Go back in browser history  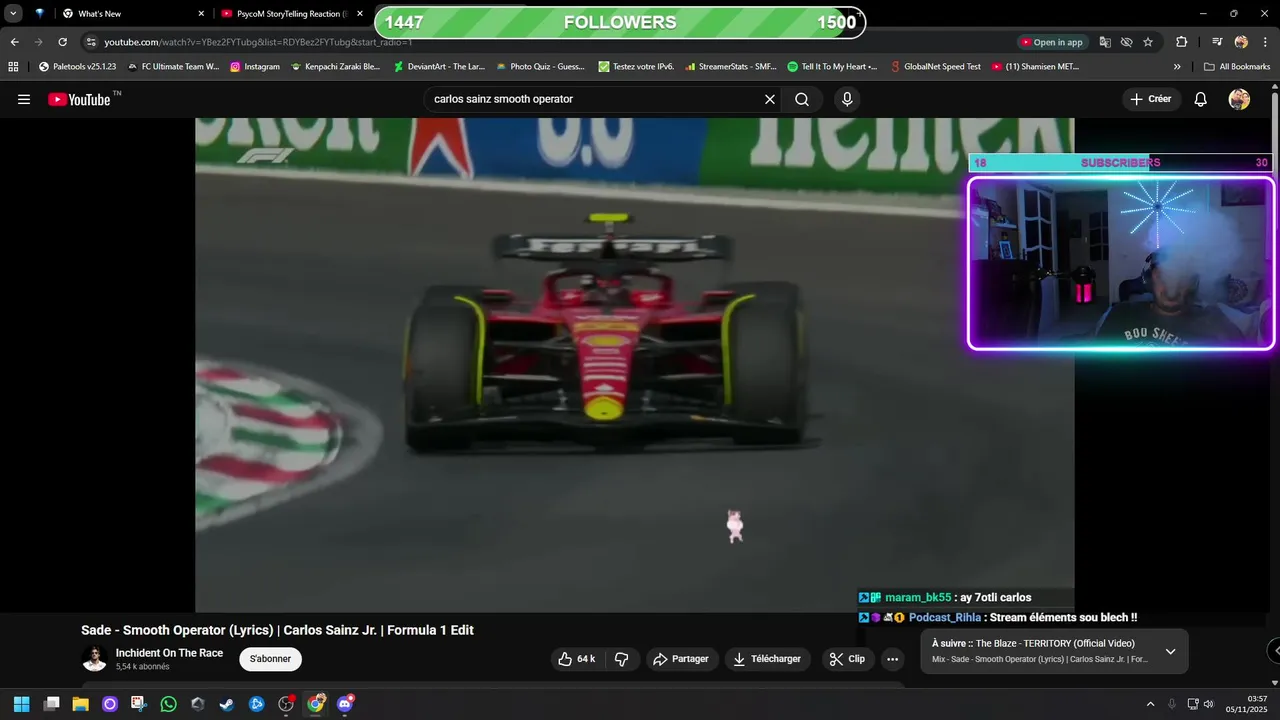(x=14, y=42)
